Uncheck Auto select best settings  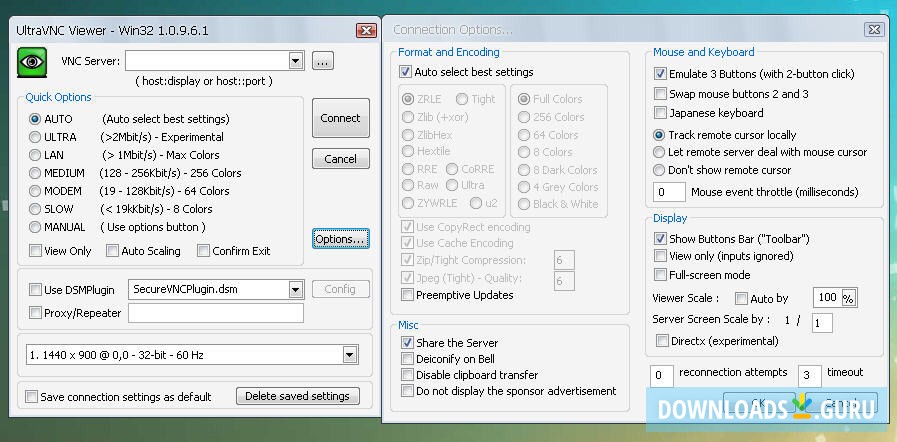[x=406, y=72]
